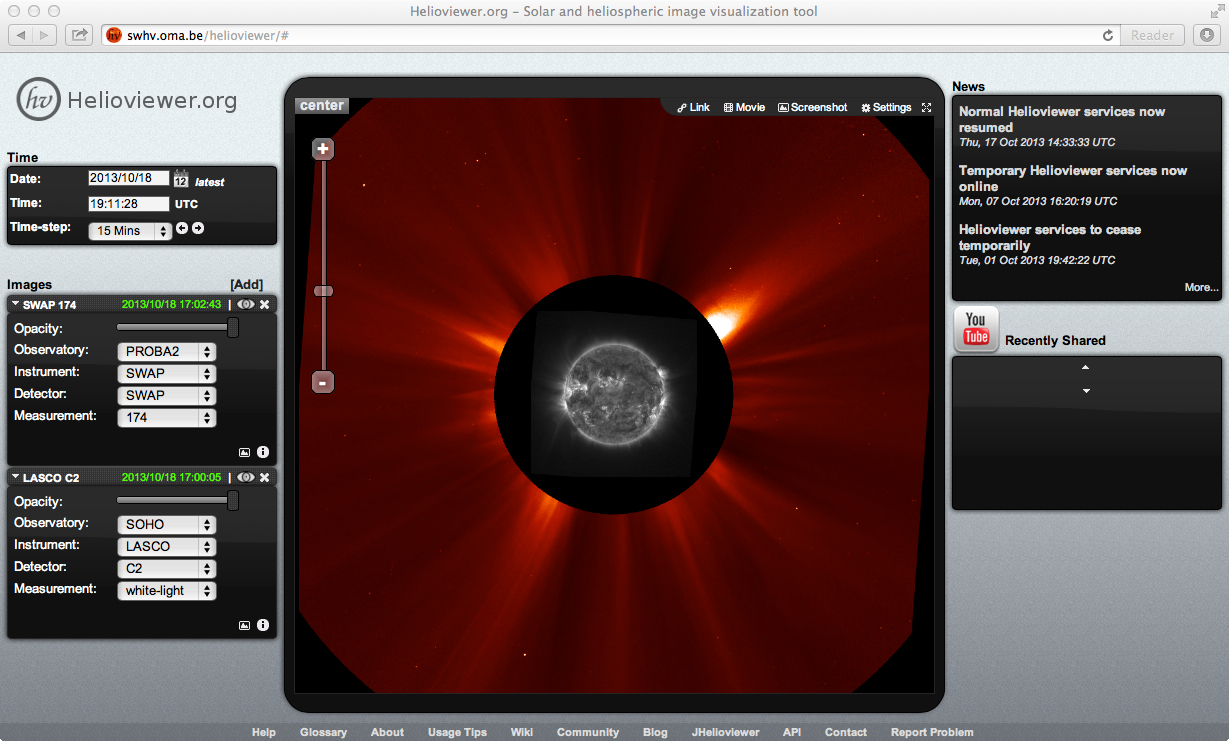Viewport: 1229px width, 741px height.
Task: Click Safari Reader button
Action: pyautogui.click(x=1153, y=35)
